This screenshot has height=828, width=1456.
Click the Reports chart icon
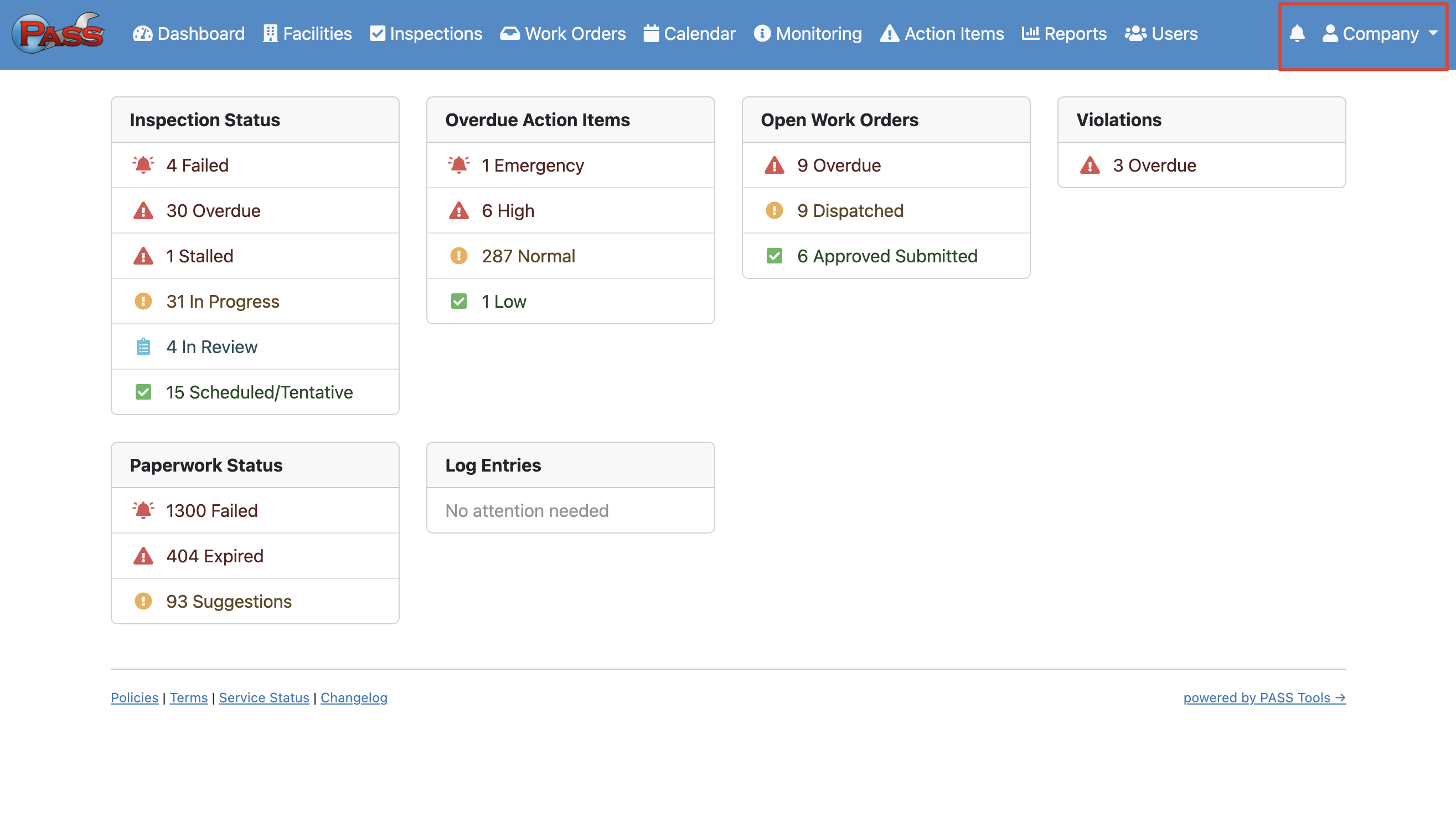click(x=1030, y=34)
